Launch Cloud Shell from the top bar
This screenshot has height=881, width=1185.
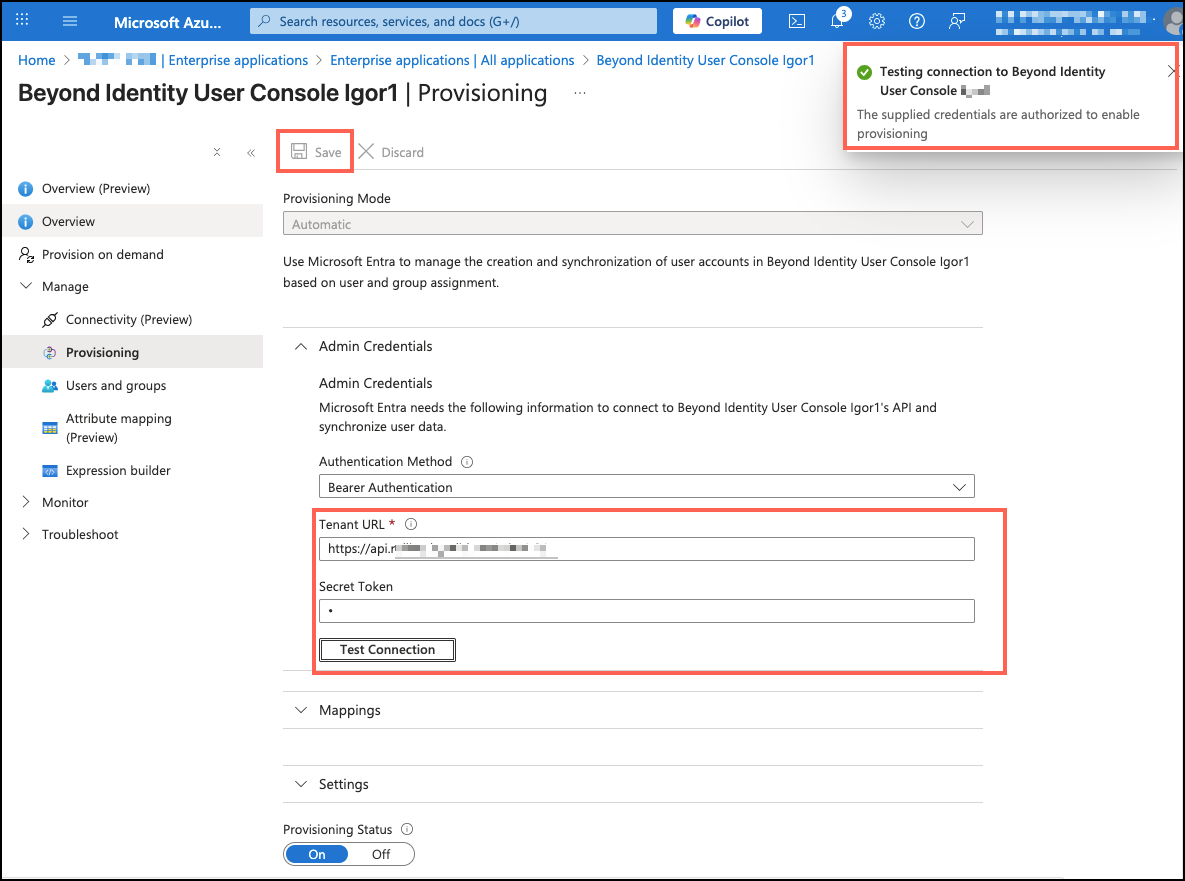click(x=797, y=21)
